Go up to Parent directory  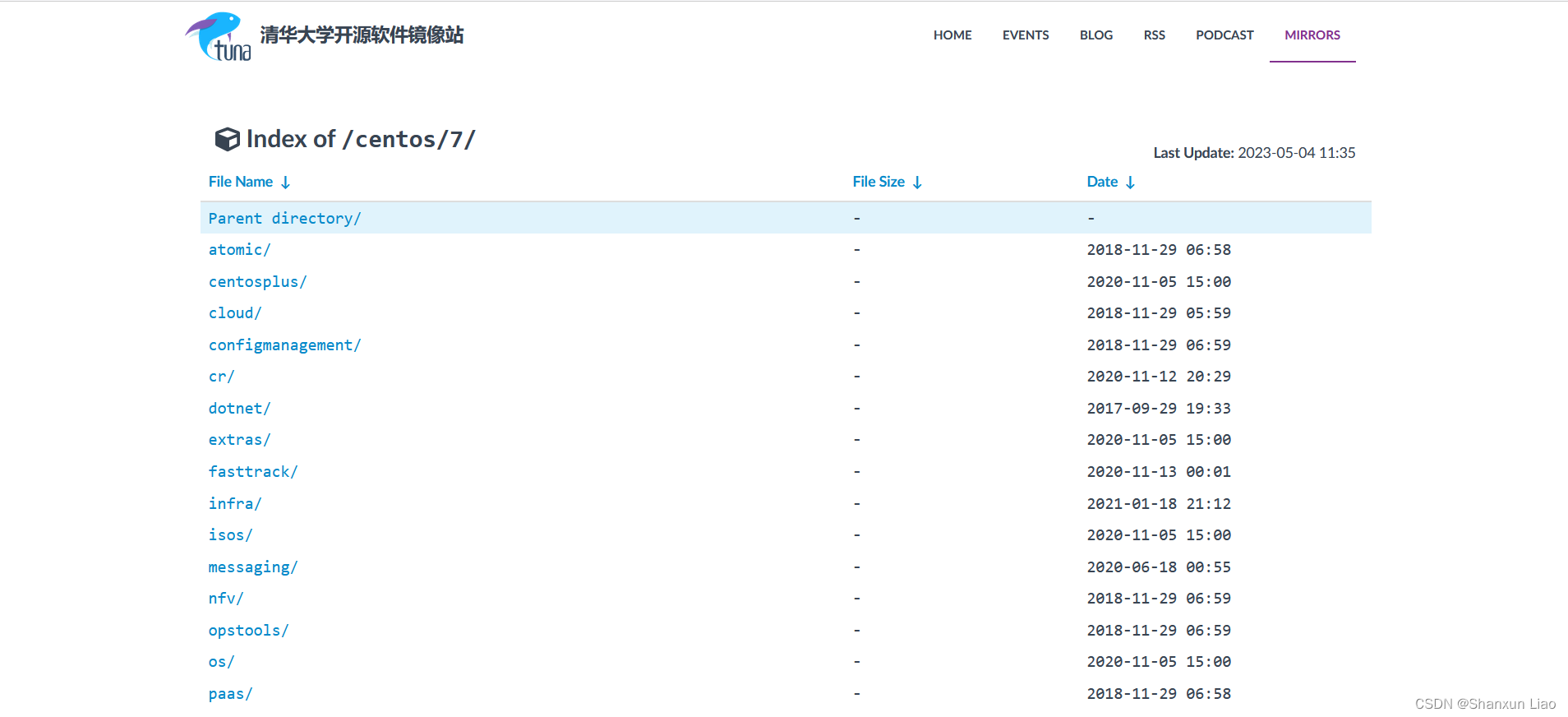(x=284, y=218)
